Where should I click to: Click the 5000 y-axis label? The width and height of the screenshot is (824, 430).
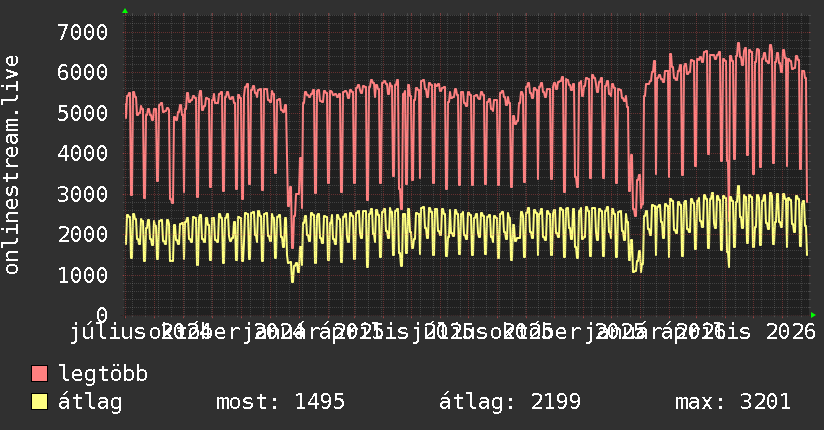[83, 113]
